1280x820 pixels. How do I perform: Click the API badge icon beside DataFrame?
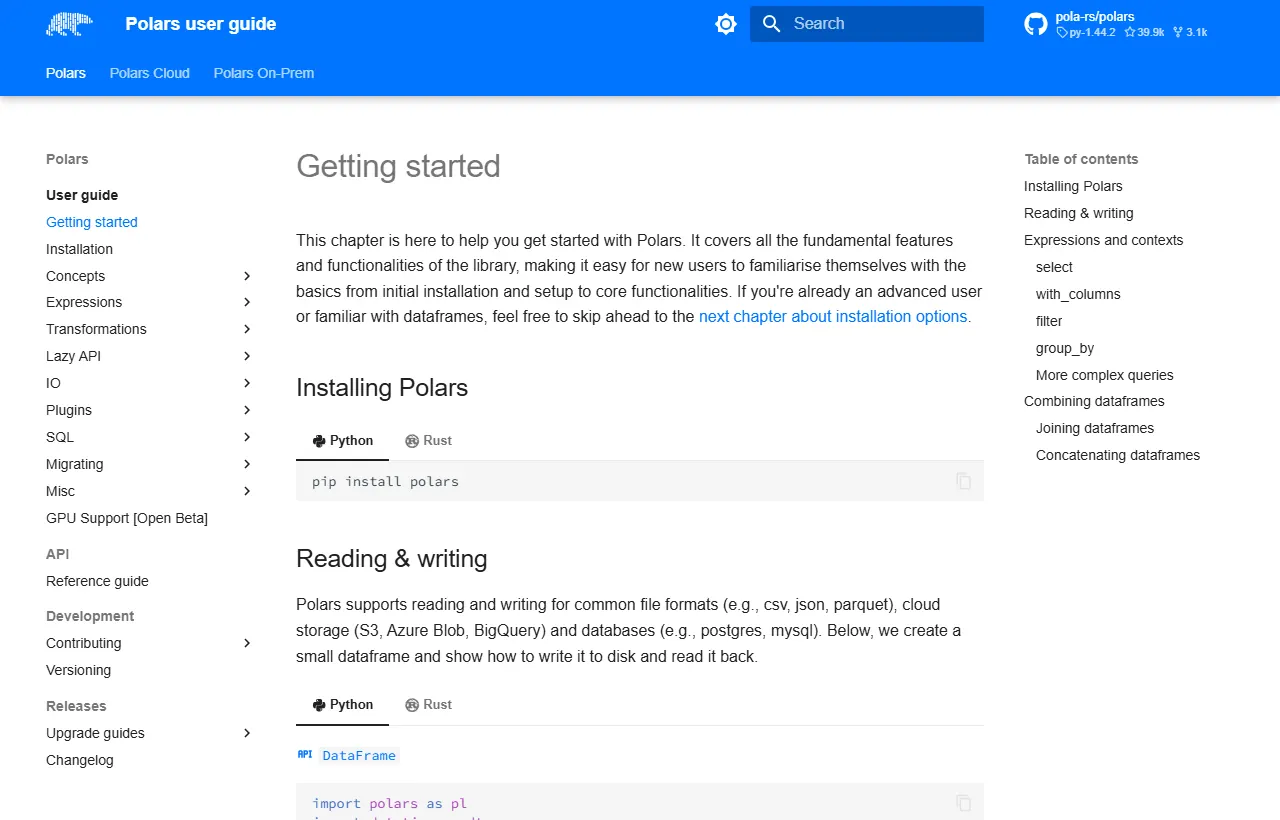(305, 755)
